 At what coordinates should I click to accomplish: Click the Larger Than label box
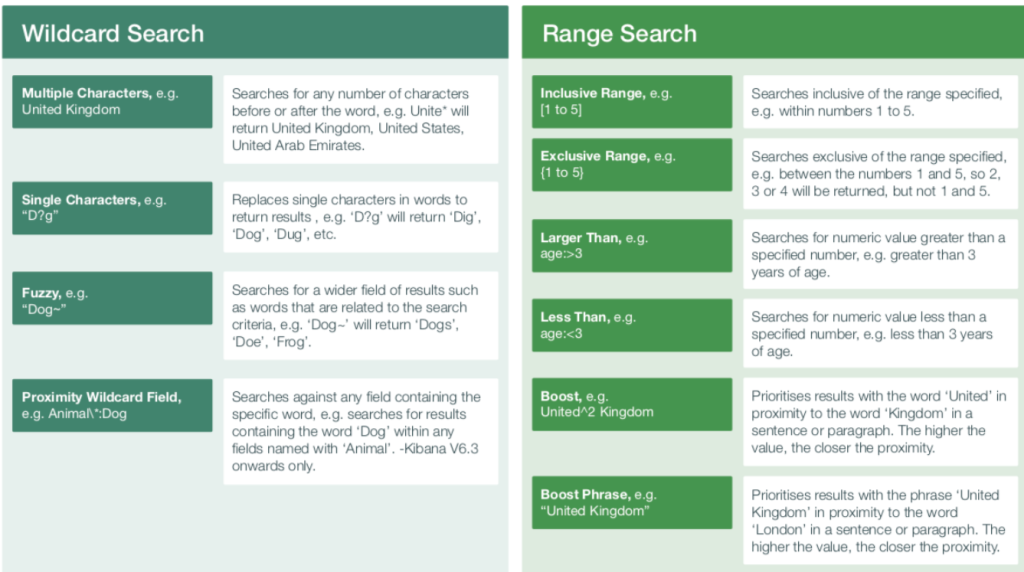click(631, 246)
